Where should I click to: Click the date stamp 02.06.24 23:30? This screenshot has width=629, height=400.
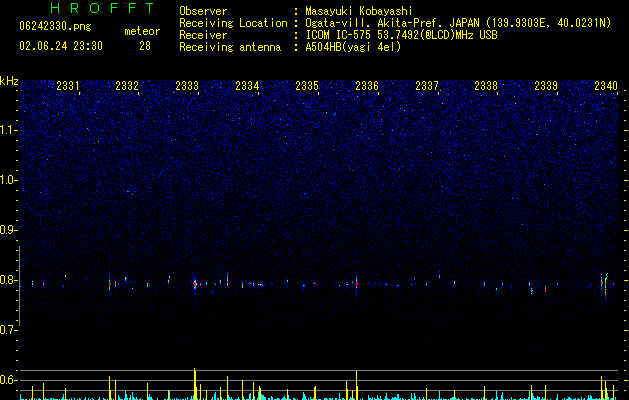(x=61, y=46)
